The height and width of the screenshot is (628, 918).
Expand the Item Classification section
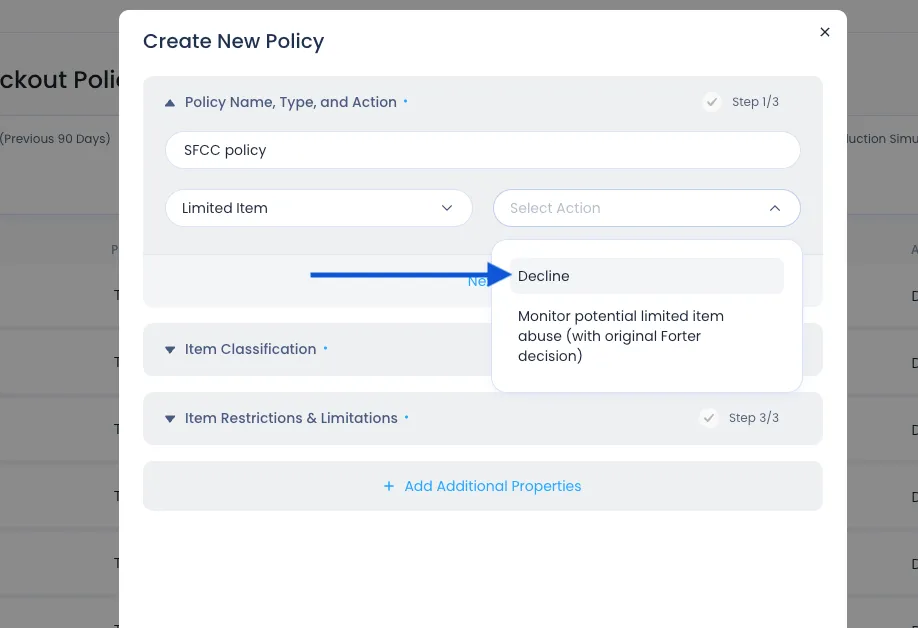pos(170,350)
